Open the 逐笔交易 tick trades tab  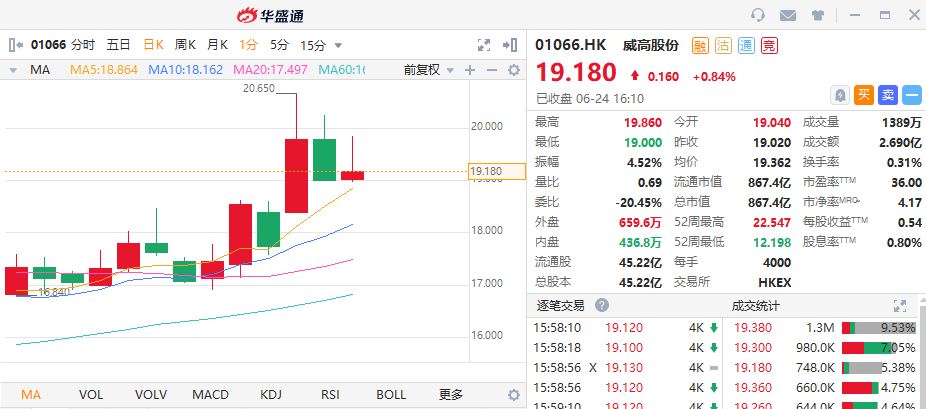[560, 306]
